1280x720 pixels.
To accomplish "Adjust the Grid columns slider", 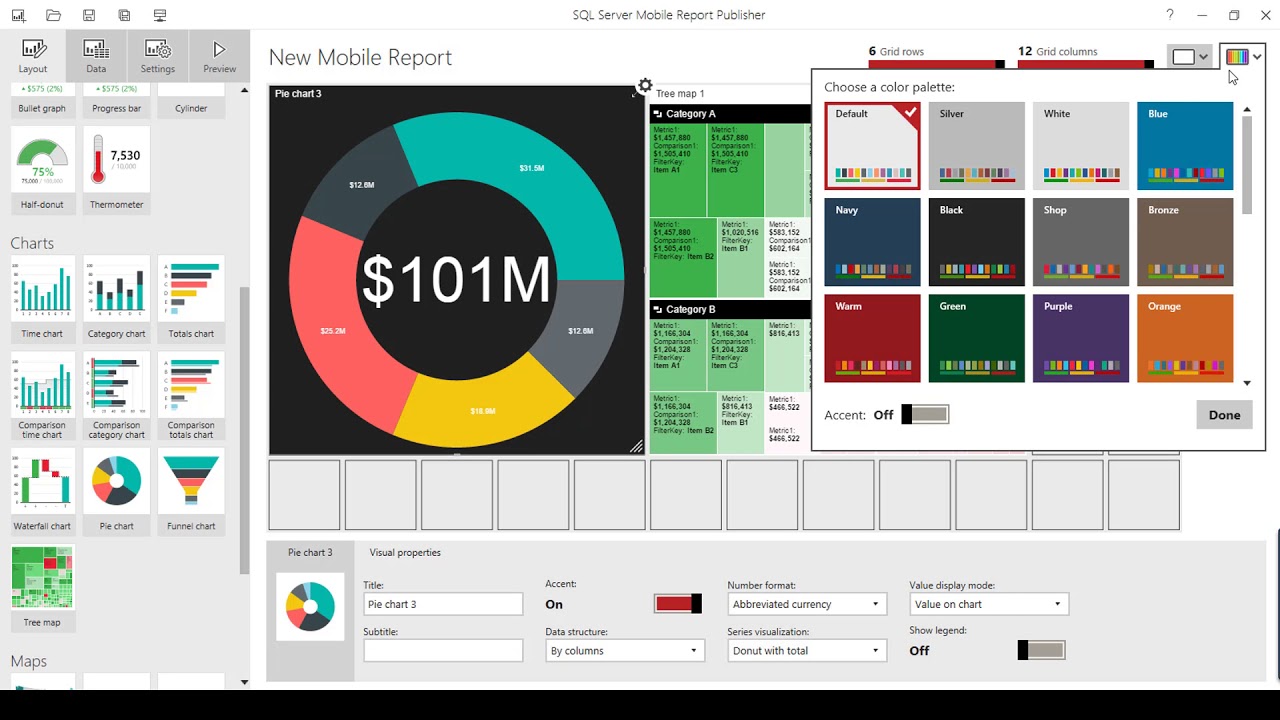I will click(1086, 65).
